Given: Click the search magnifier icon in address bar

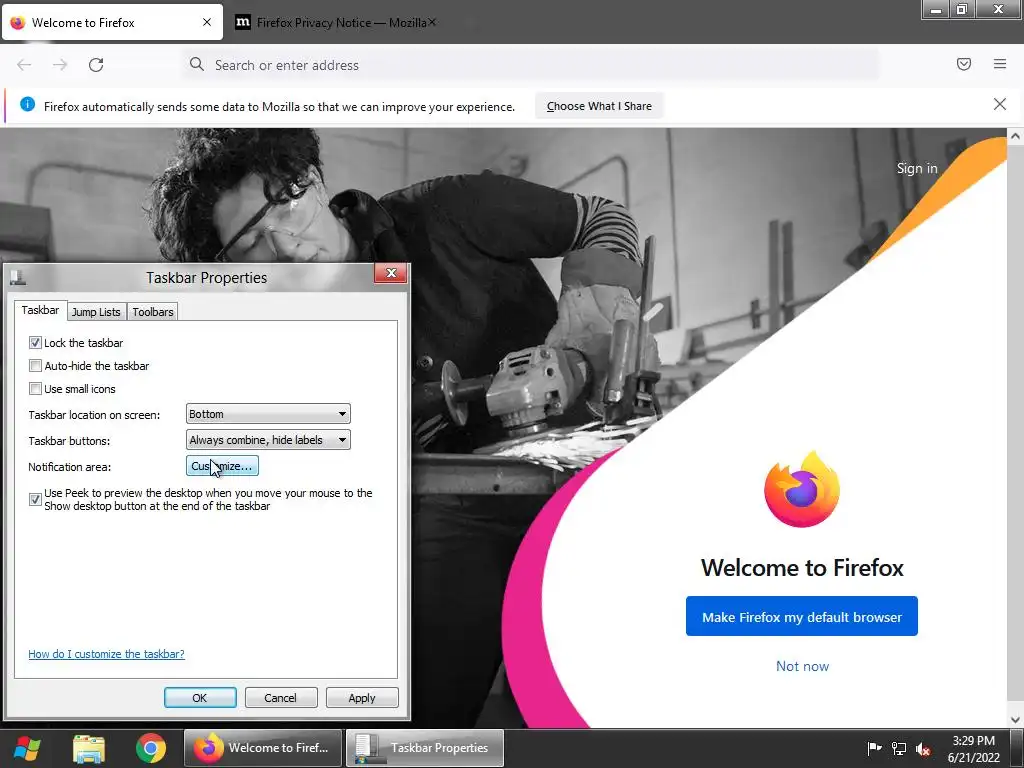Looking at the screenshot, I should [197, 64].
